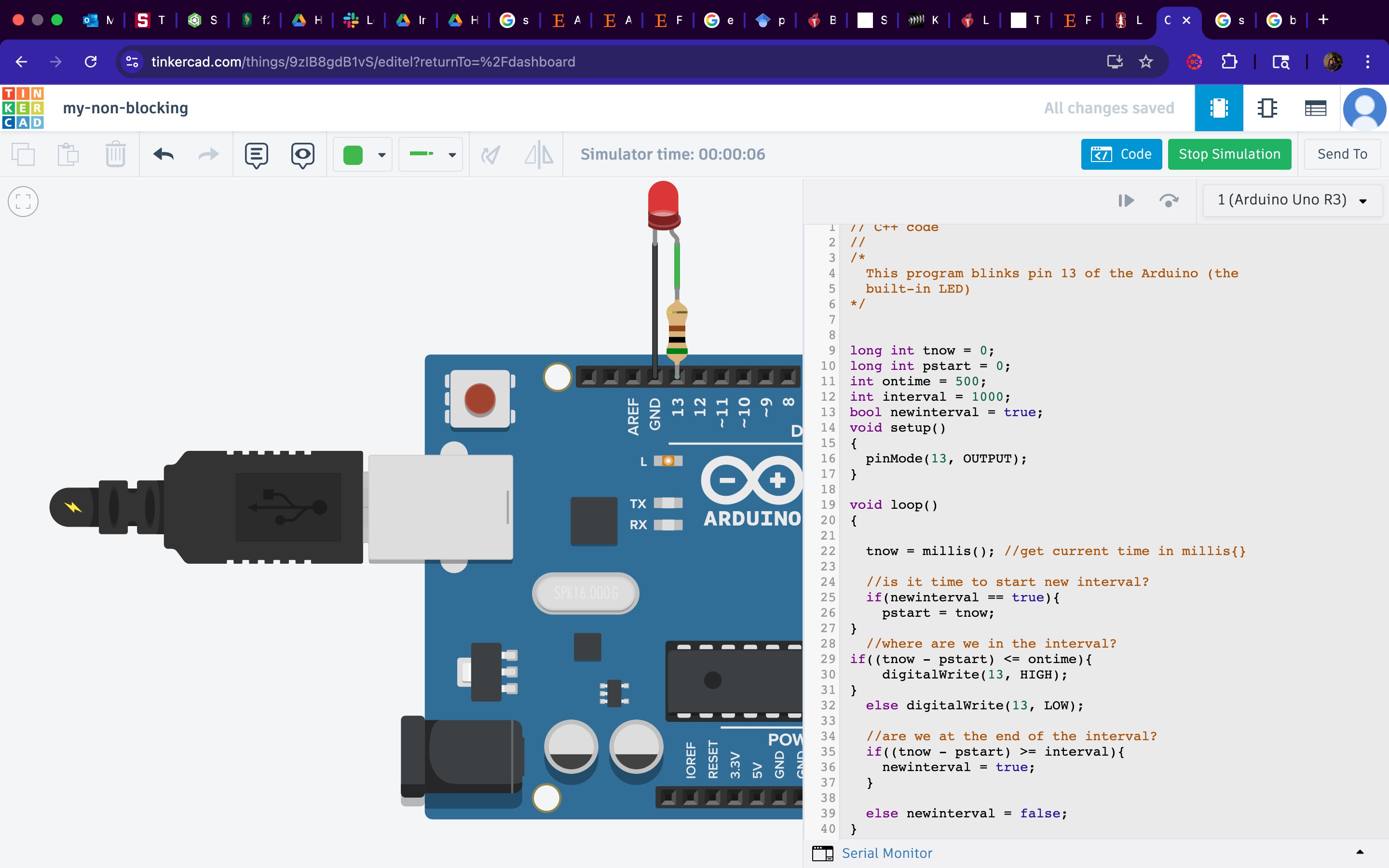
Task: Click the green wire color swatch
Action: (353, 154)
